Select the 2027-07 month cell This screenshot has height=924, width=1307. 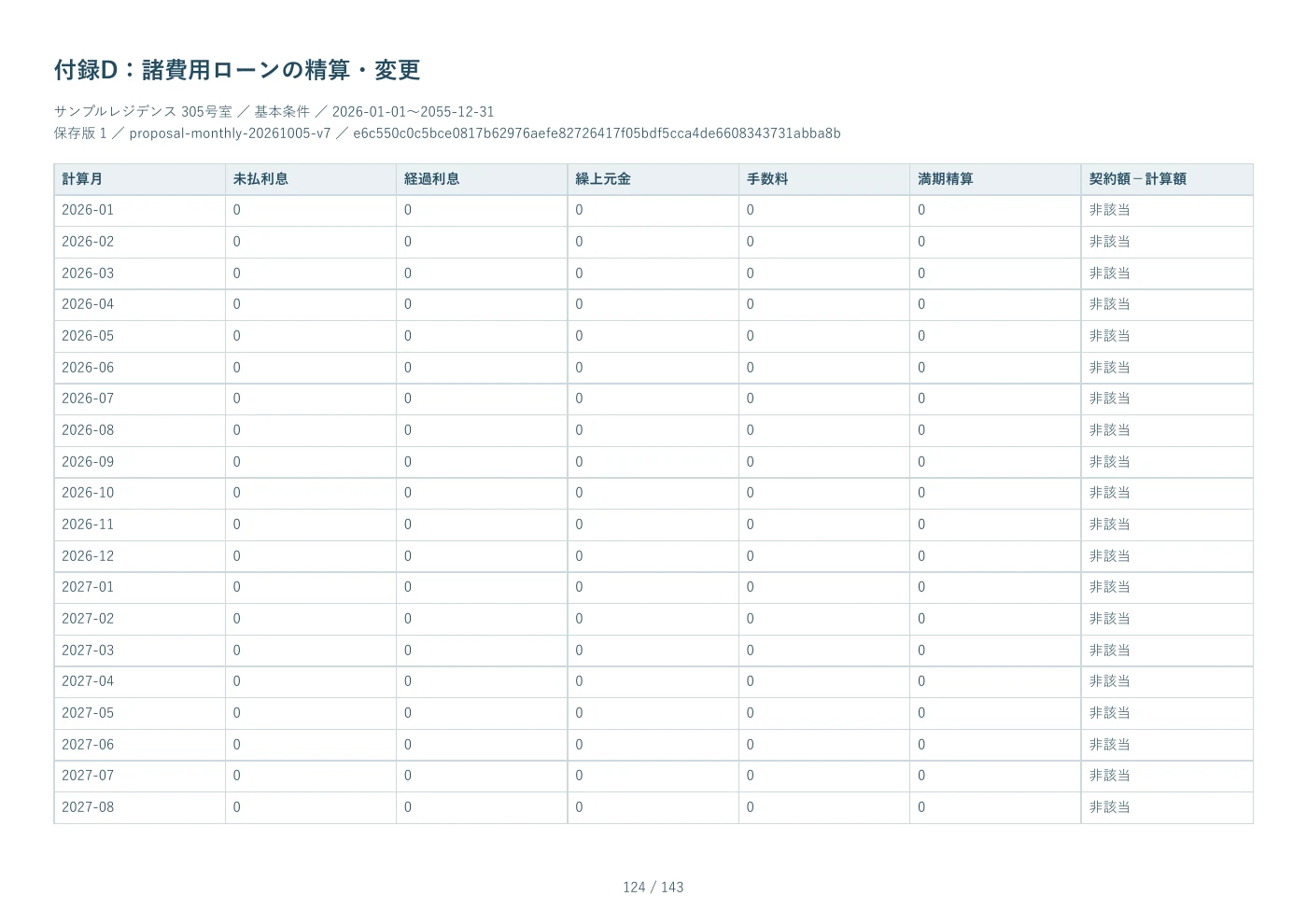pos(139,777)
